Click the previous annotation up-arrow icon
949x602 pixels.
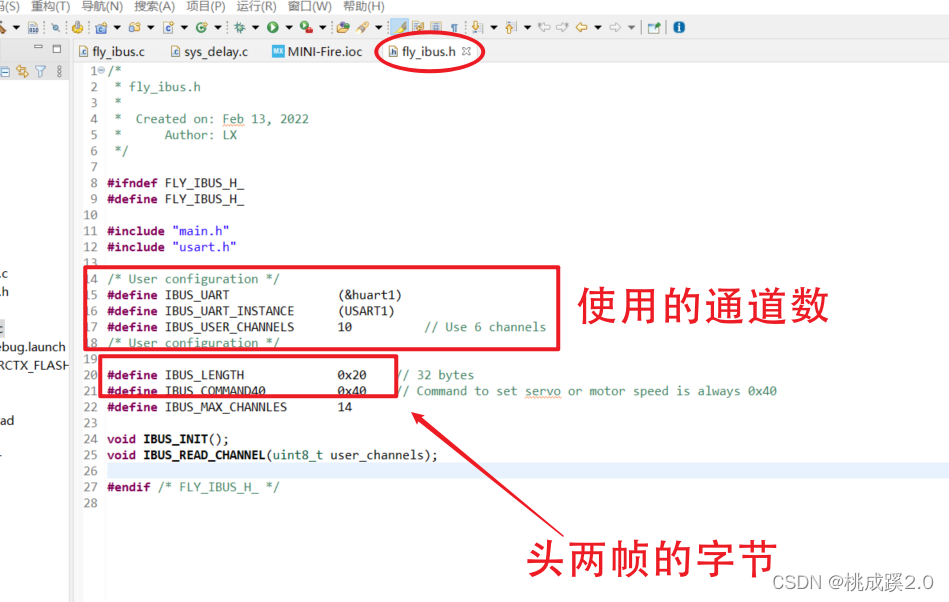click(511, 27)
